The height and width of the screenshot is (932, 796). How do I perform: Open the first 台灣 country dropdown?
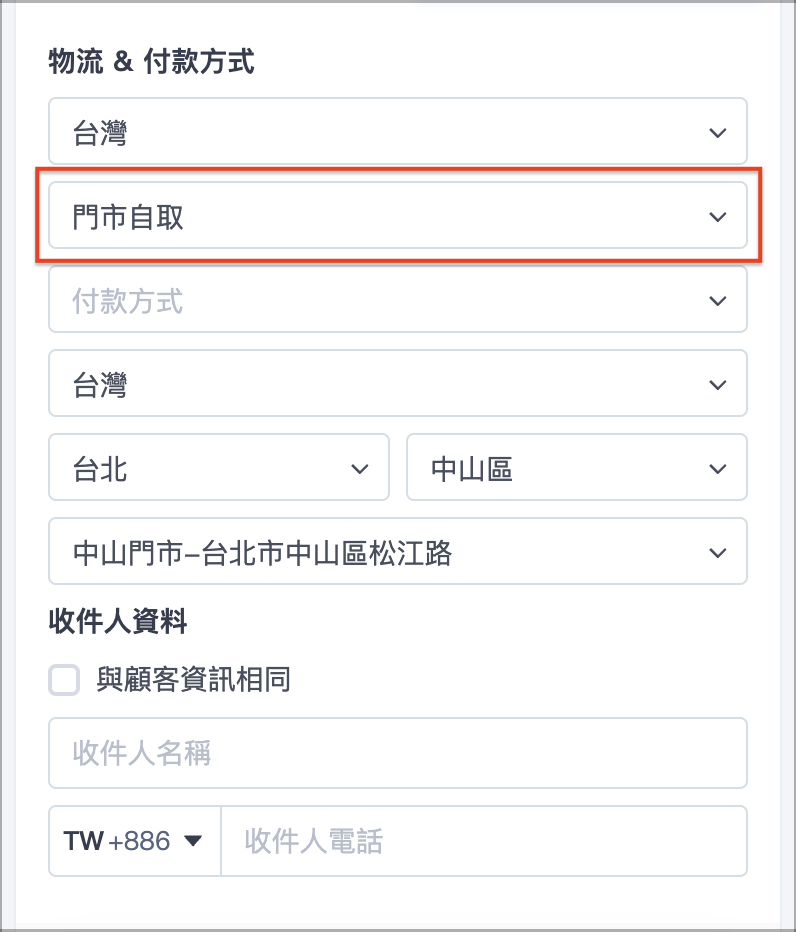[398, 131]
